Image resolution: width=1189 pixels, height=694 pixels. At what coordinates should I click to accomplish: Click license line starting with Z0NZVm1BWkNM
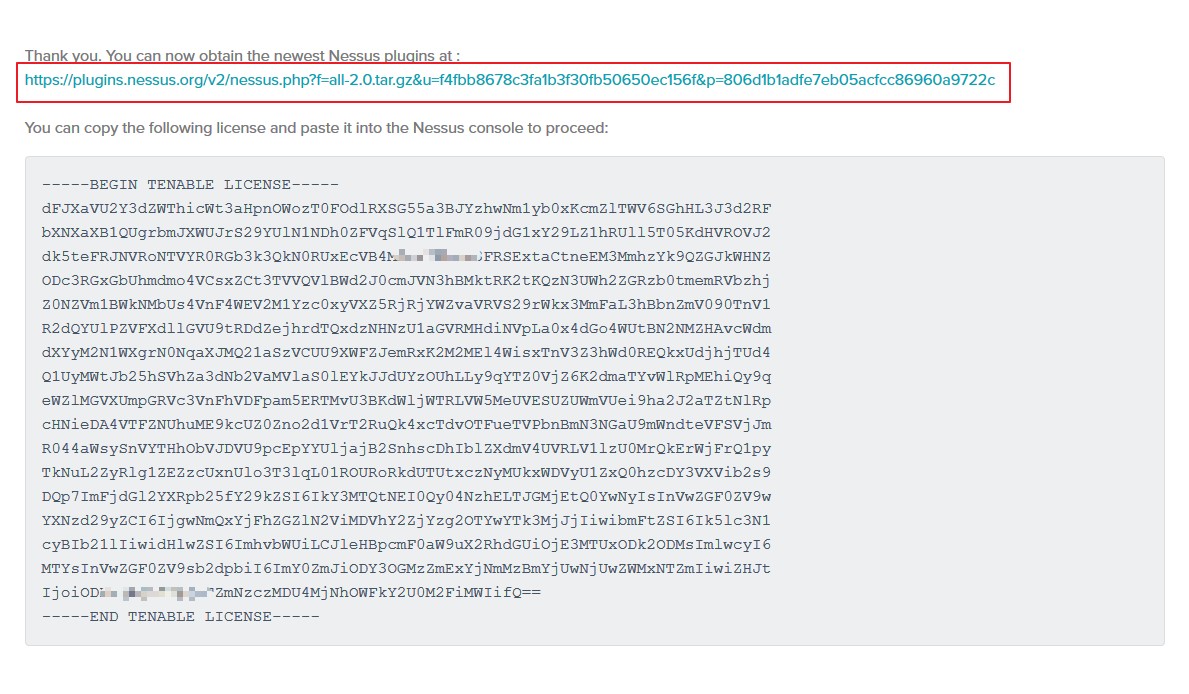(x=406, y=305)
